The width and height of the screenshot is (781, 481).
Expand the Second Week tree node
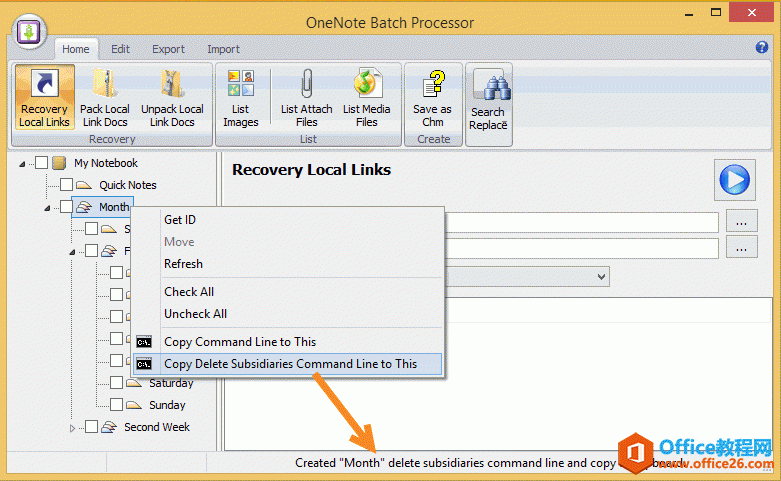(x=72, y=428)
